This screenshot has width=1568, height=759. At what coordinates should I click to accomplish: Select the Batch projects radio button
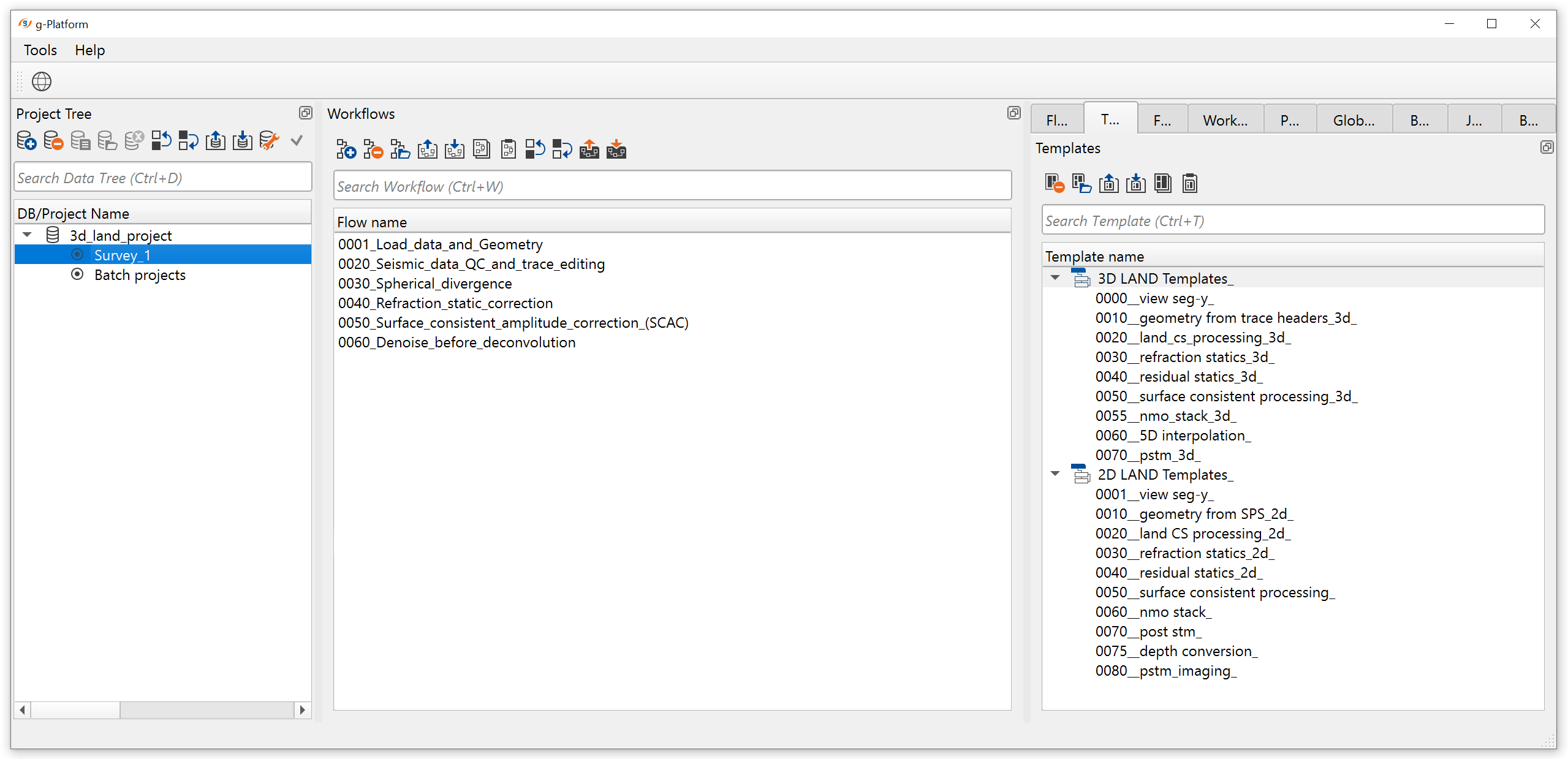click(77, 274)
